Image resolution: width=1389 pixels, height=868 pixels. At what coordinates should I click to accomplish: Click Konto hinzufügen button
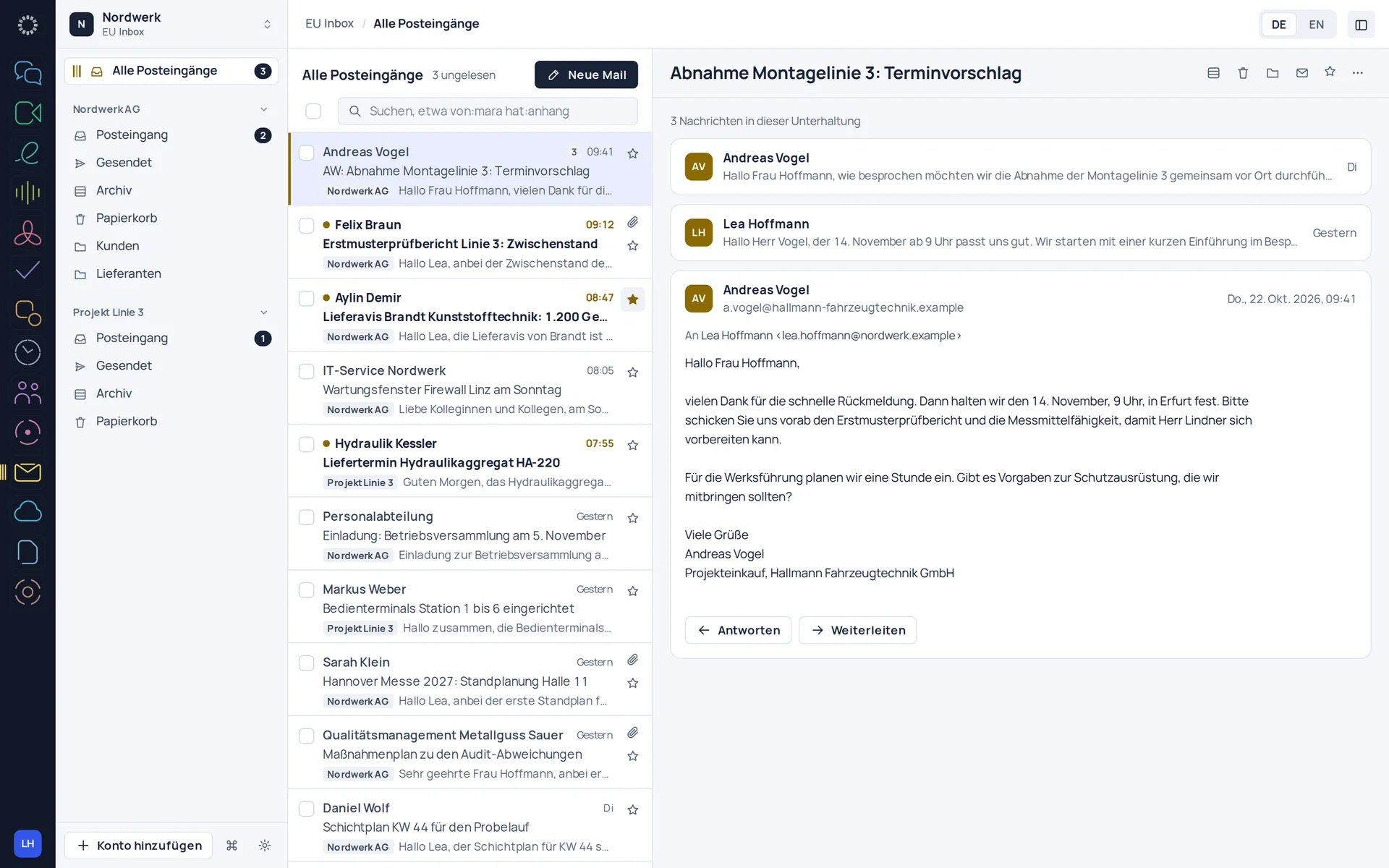139,846
